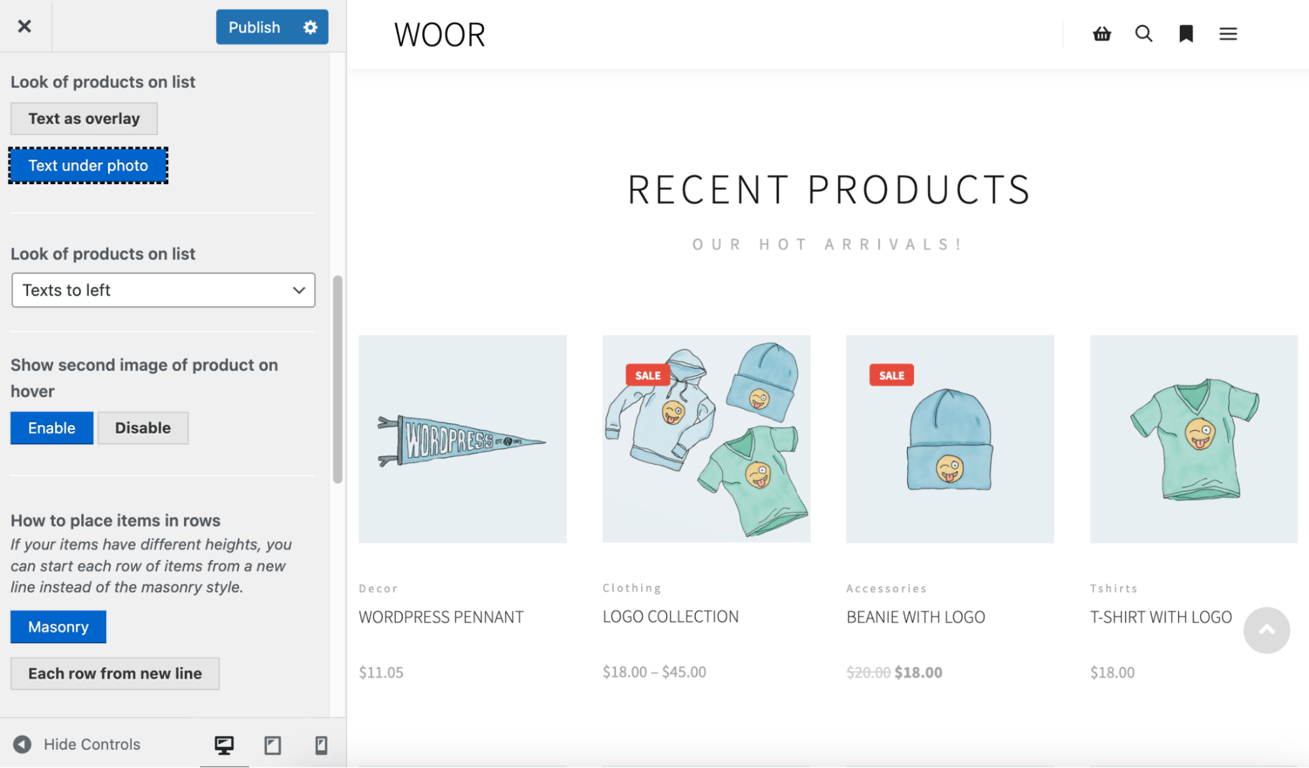This screenshot has height=768, width=1309.
Task: Click the WOOR site logo
Action: [x=440, y=33]
